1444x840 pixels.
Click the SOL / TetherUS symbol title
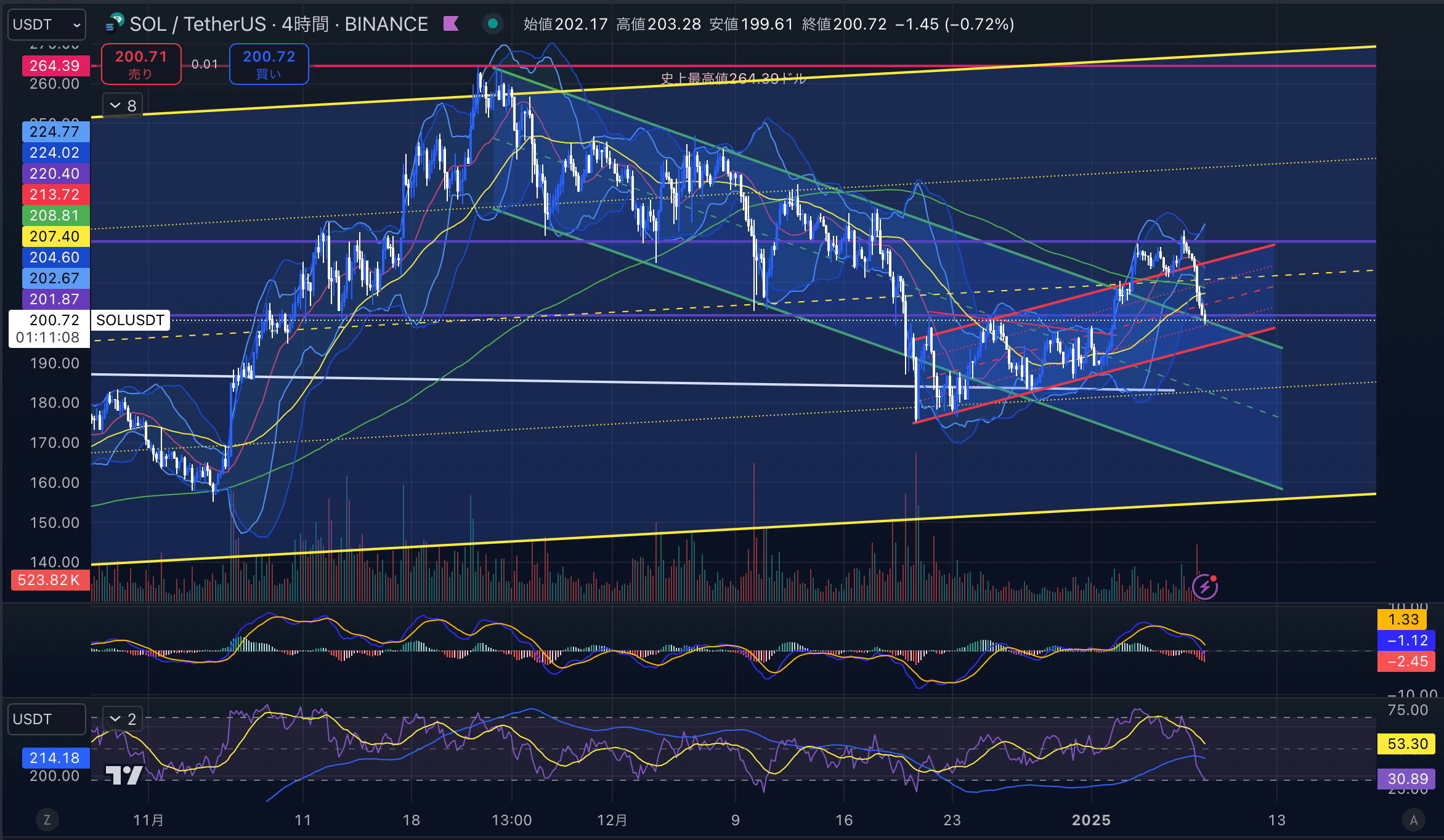coord(278,24)
